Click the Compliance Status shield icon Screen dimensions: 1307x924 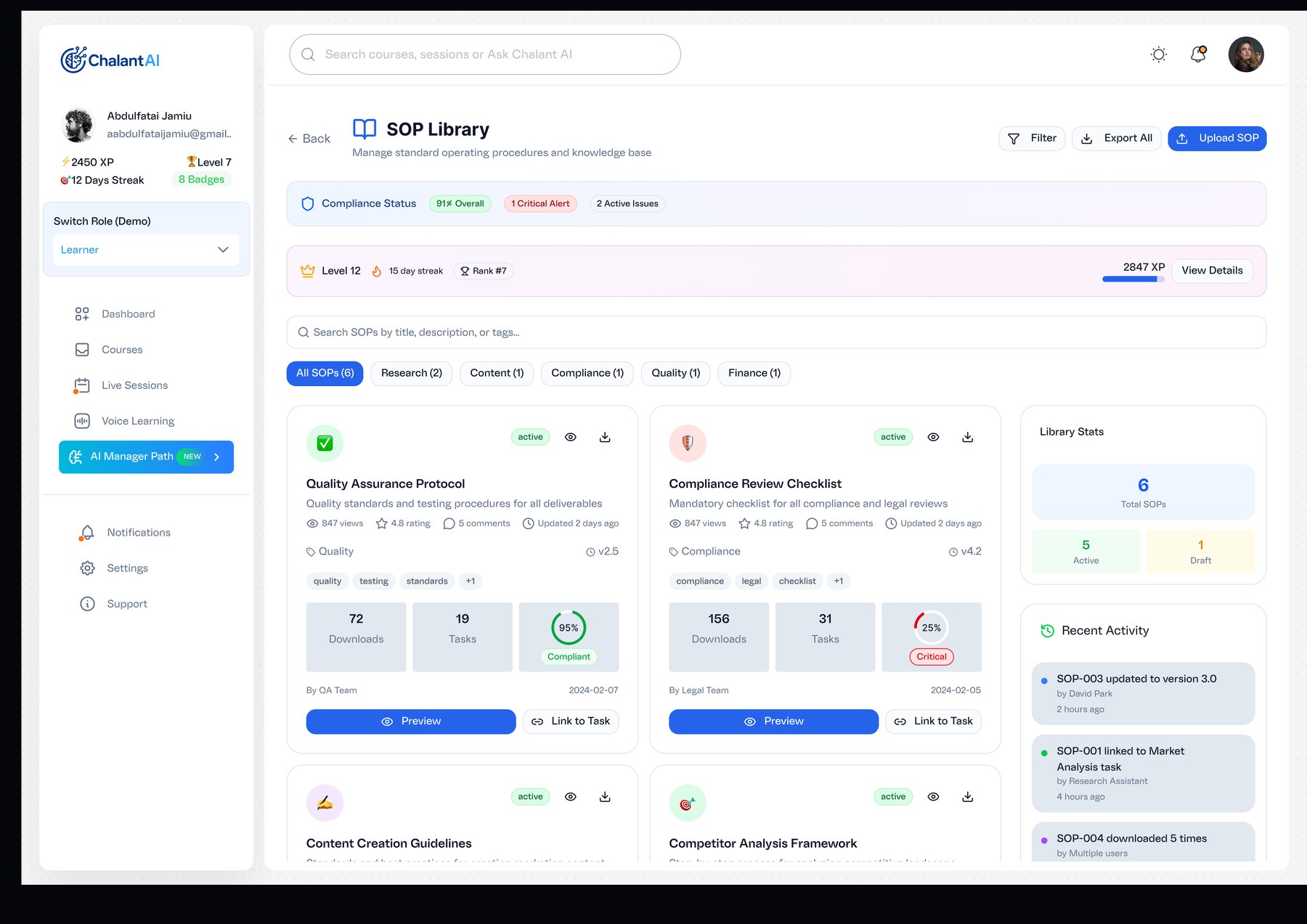[x=308, y=204]
